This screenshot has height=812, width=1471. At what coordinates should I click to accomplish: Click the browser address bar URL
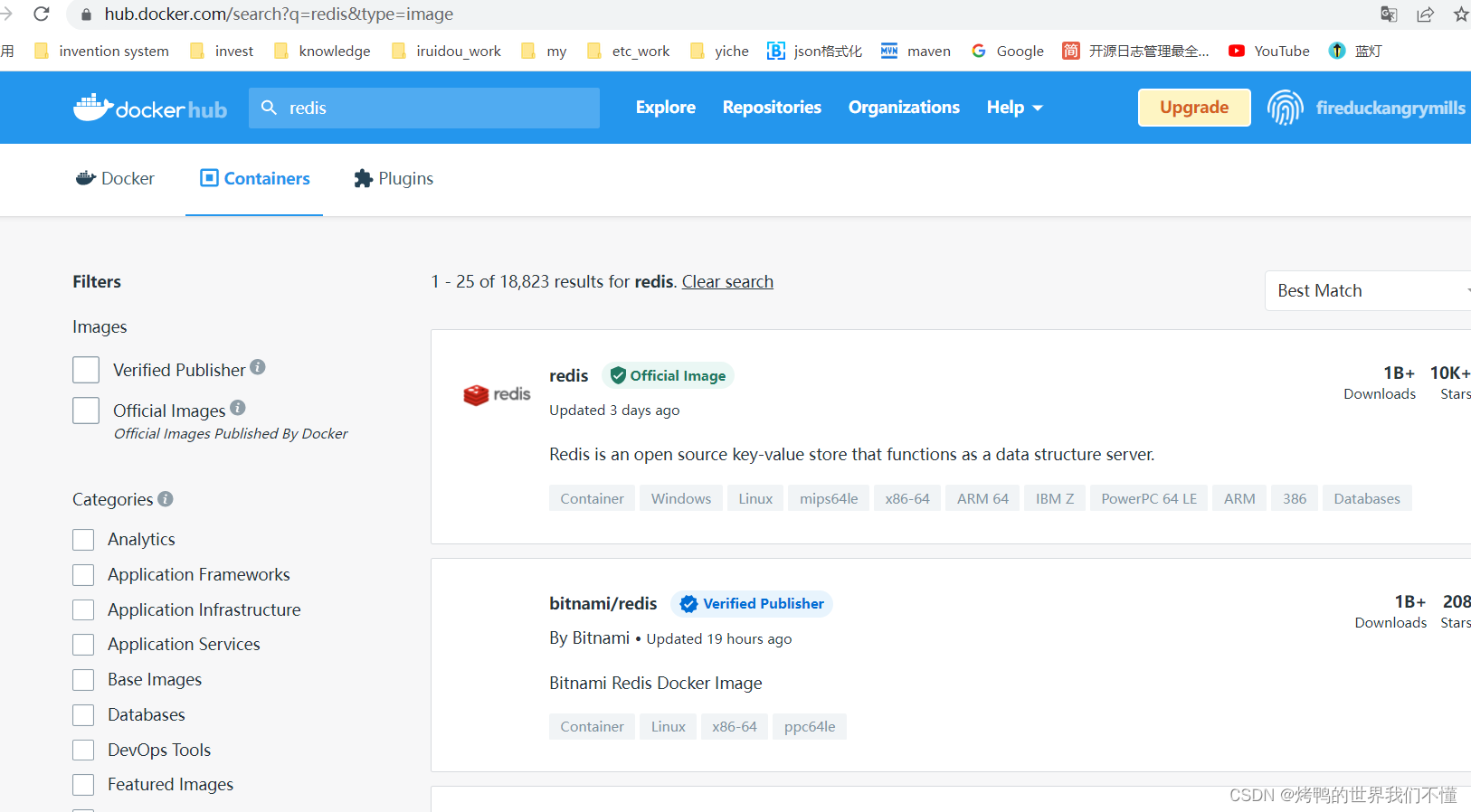[279, 14]
